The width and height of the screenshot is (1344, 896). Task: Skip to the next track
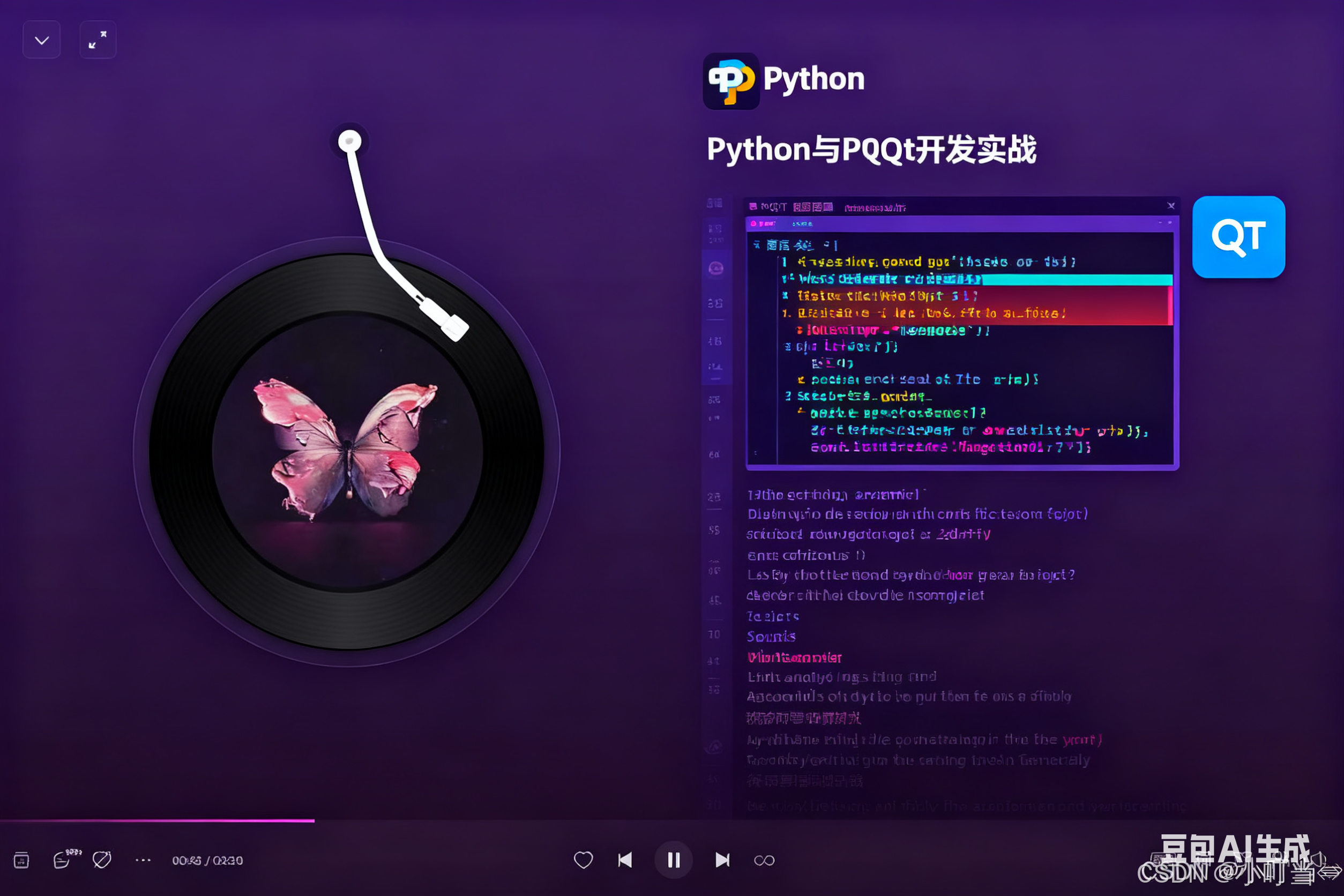coord(722,860)
